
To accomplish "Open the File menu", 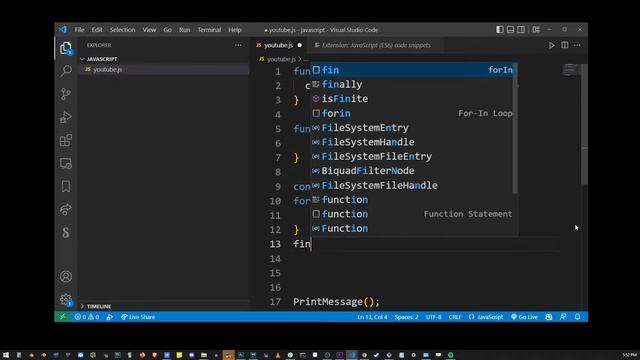I will click(x=79, y=30).
